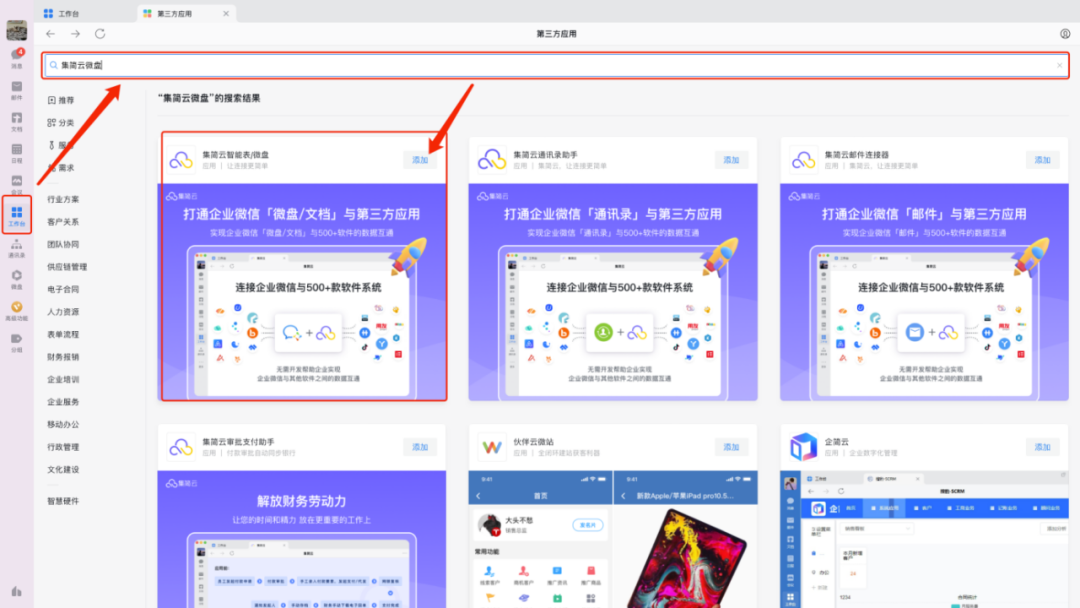1080x608 pixels.
Task: Click the search field containing 集简云微盘
Action: point(557,65)
